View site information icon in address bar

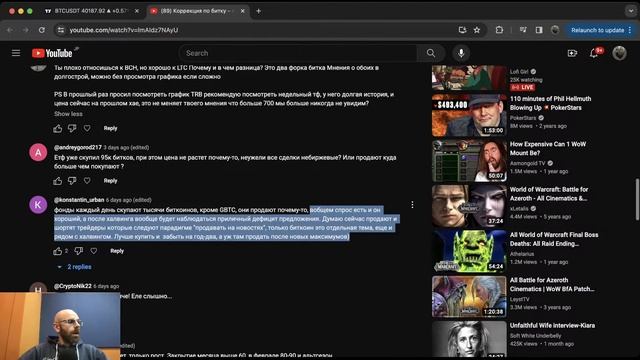coord(61,30)
